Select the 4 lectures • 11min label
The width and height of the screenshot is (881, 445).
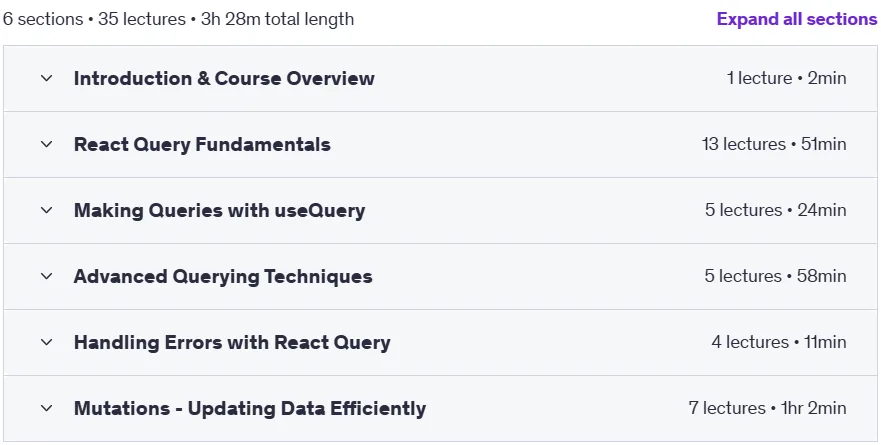779,342
